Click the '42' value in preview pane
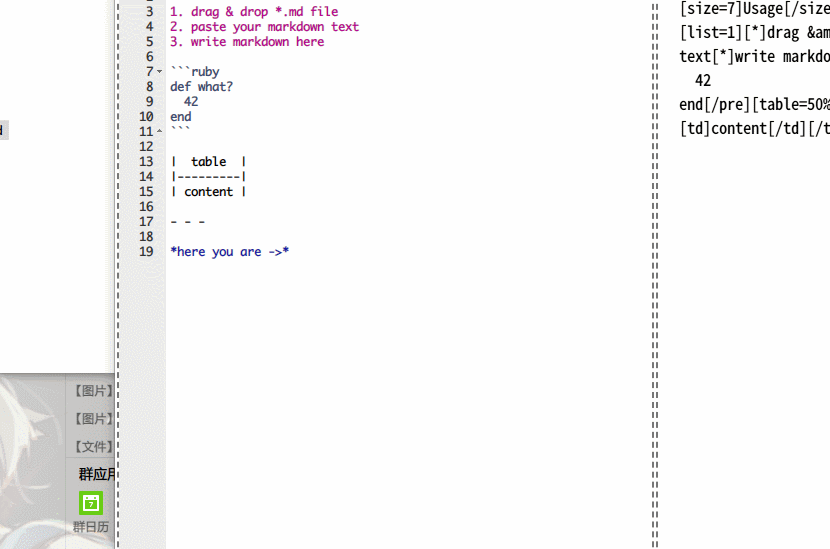 (x=703, y=80)
